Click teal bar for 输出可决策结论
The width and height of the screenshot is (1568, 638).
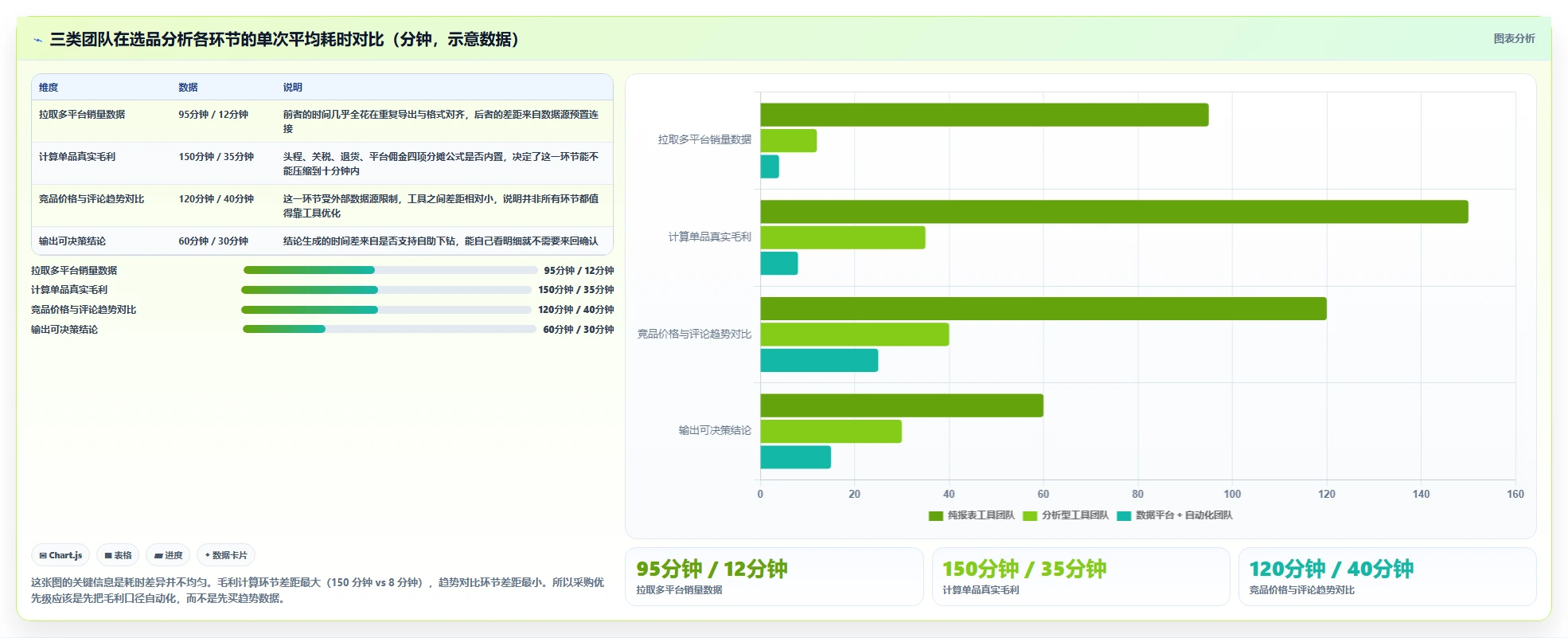[x=796, y=457]
